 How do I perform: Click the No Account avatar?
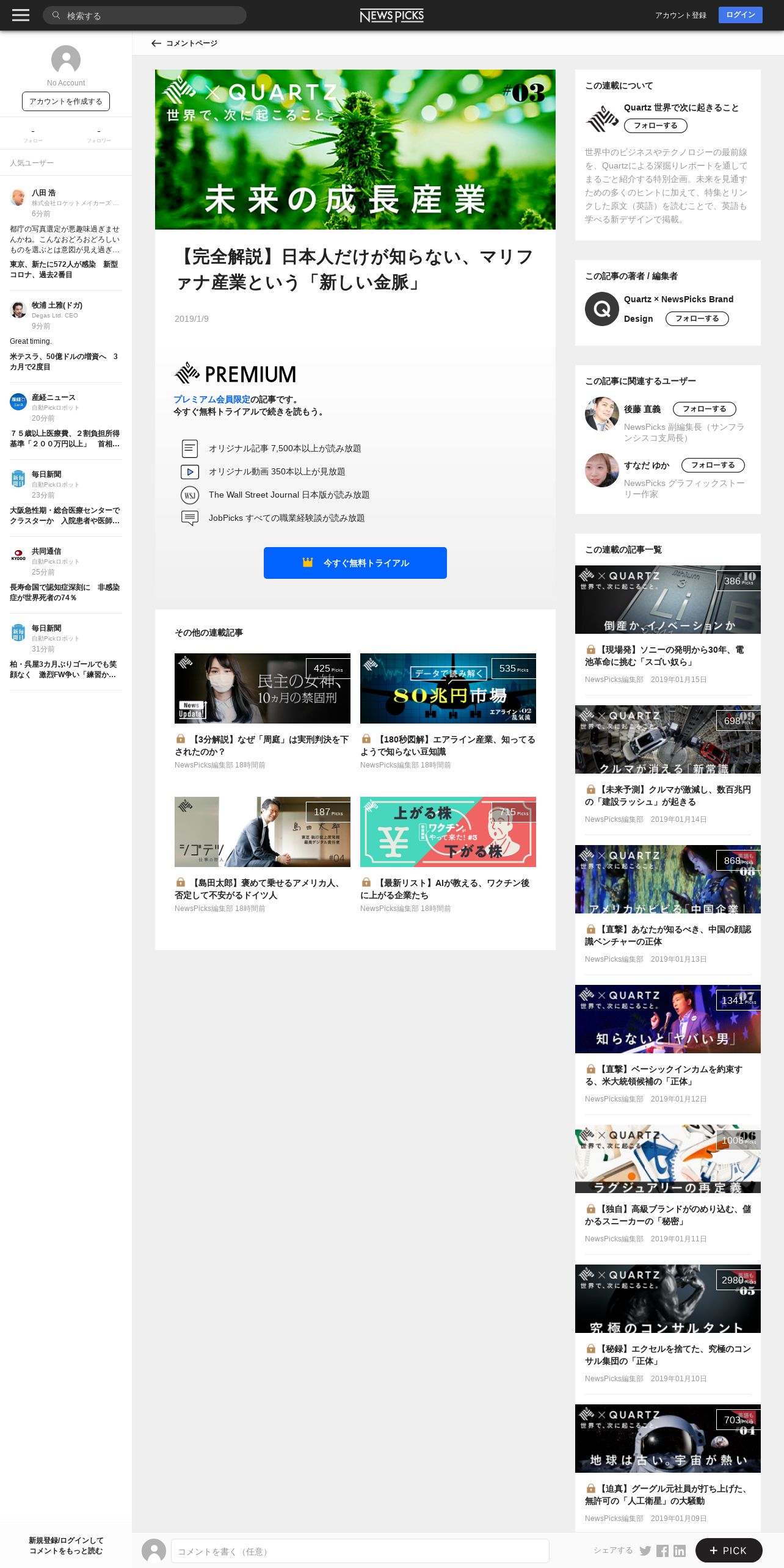pos(66,60)
